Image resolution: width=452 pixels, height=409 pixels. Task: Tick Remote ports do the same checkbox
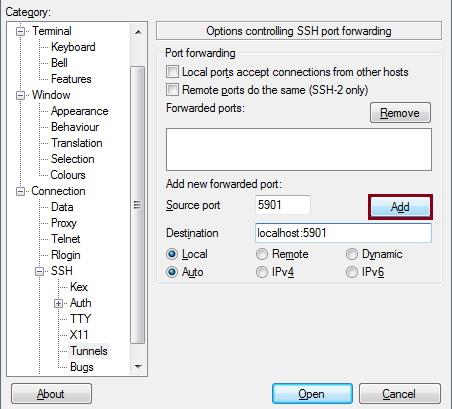(x=172, y=90)
